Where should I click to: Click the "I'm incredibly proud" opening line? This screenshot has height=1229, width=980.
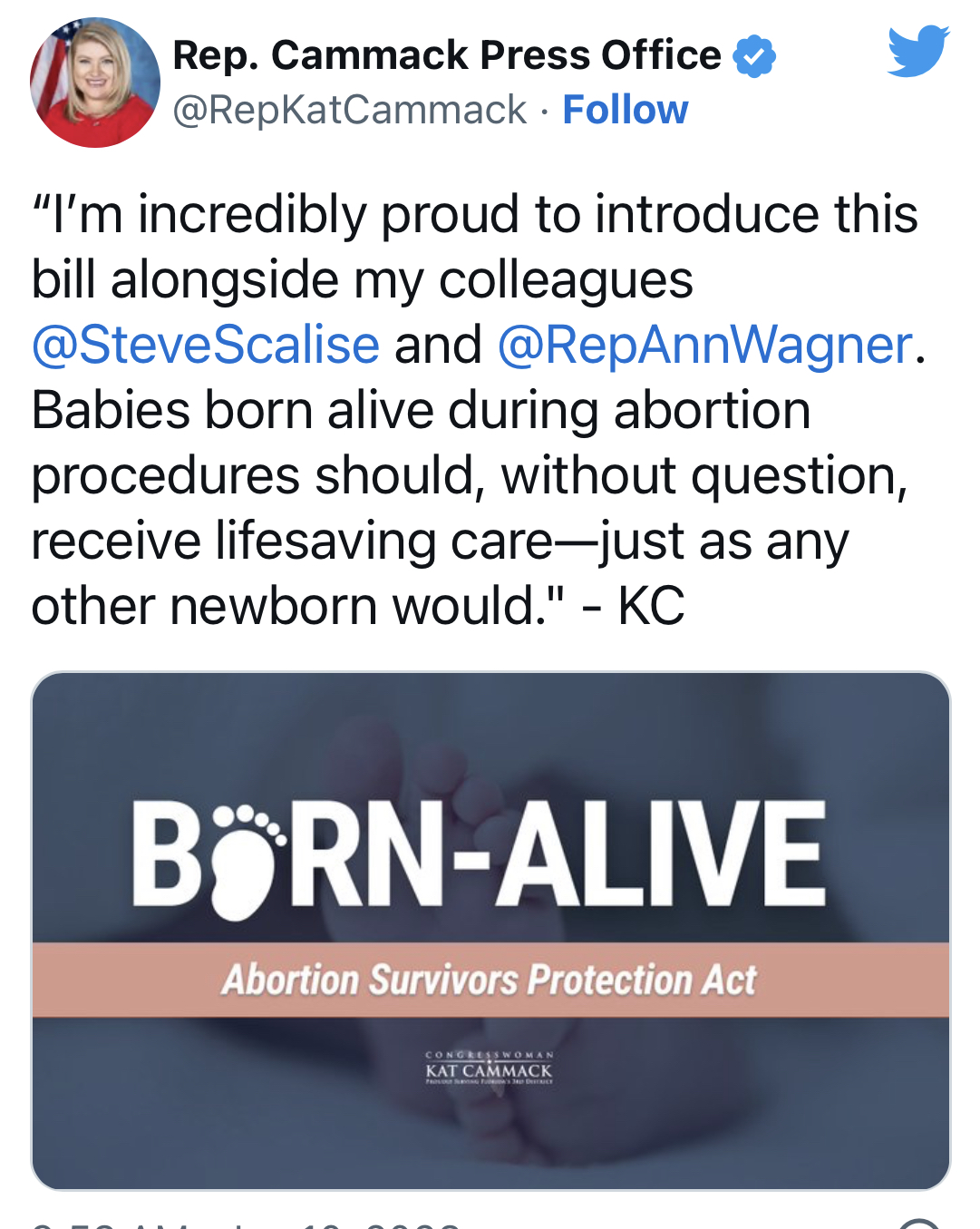(474, 214)
